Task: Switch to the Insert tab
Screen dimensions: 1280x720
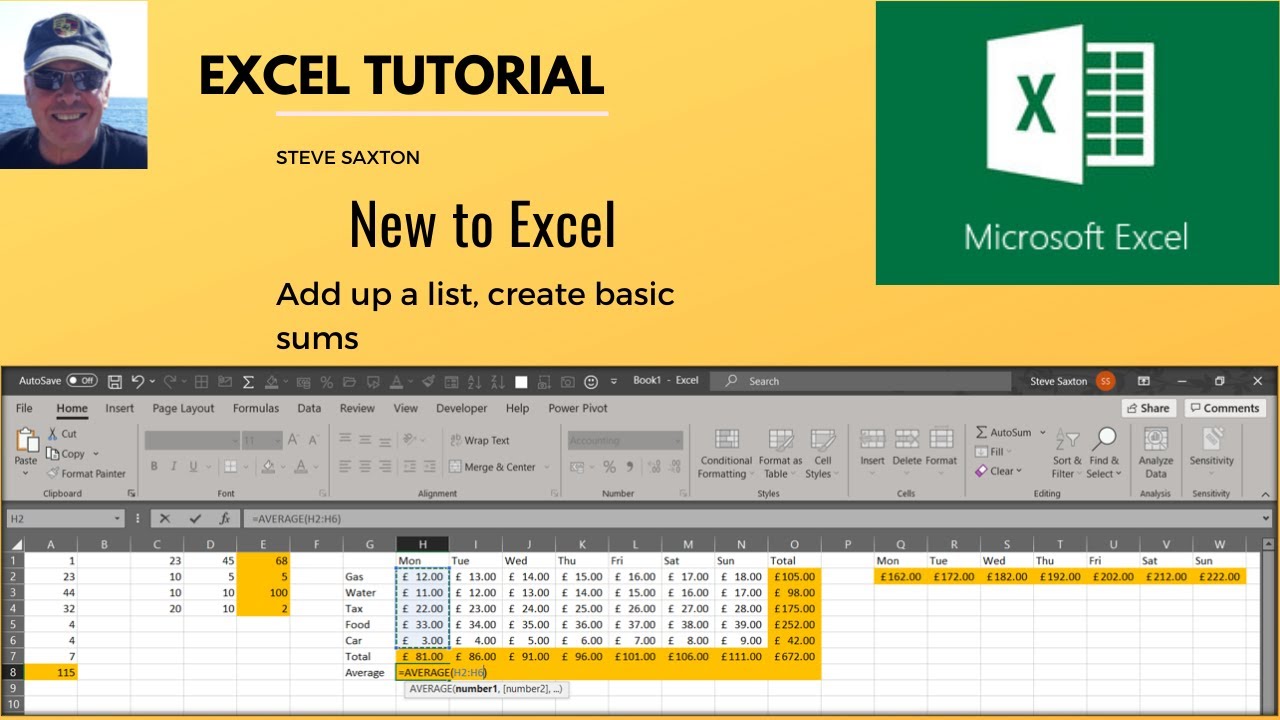Action: (x=119, y=408)
